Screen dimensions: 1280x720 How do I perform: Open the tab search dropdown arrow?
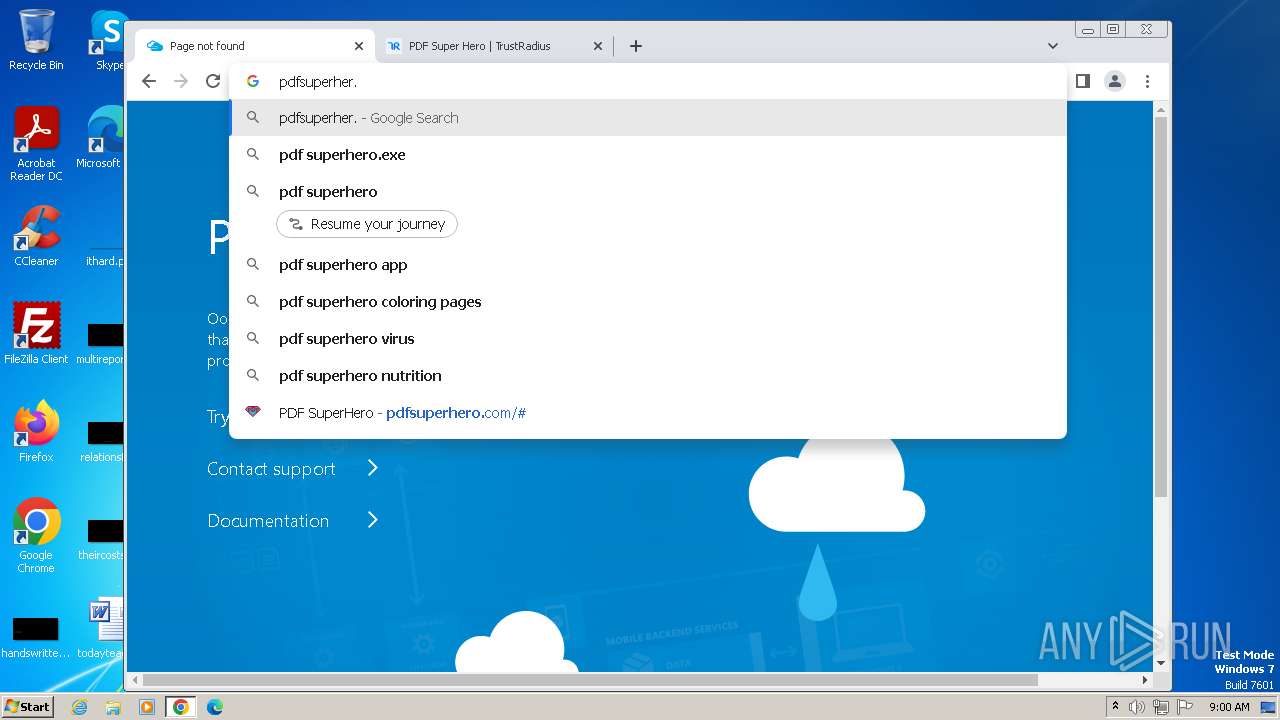tap(1052, 46)
